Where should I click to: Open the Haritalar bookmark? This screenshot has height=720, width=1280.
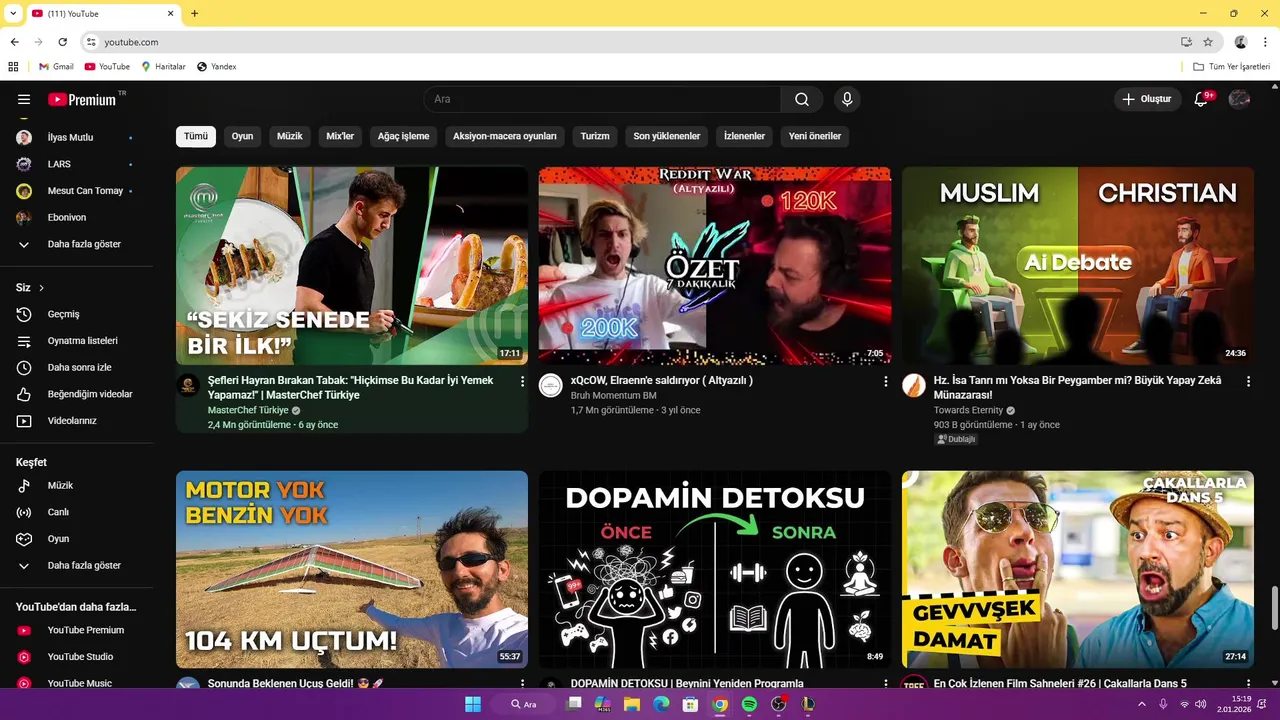pos(163,66)
